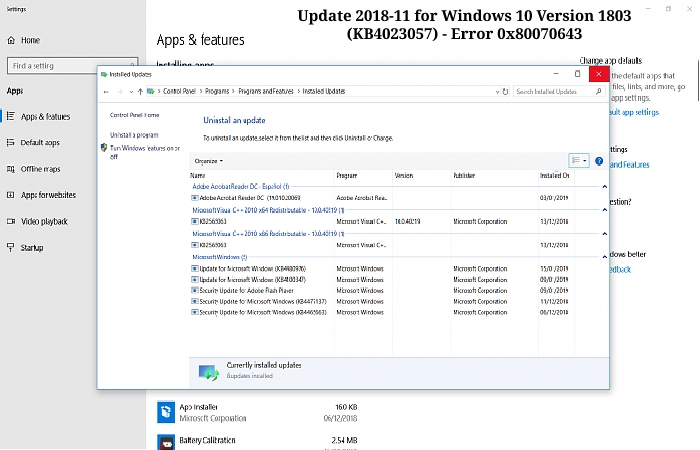Click Control Panel in the address breadcrumb
This screenshot has width=700, height=450.
[179, 91]
